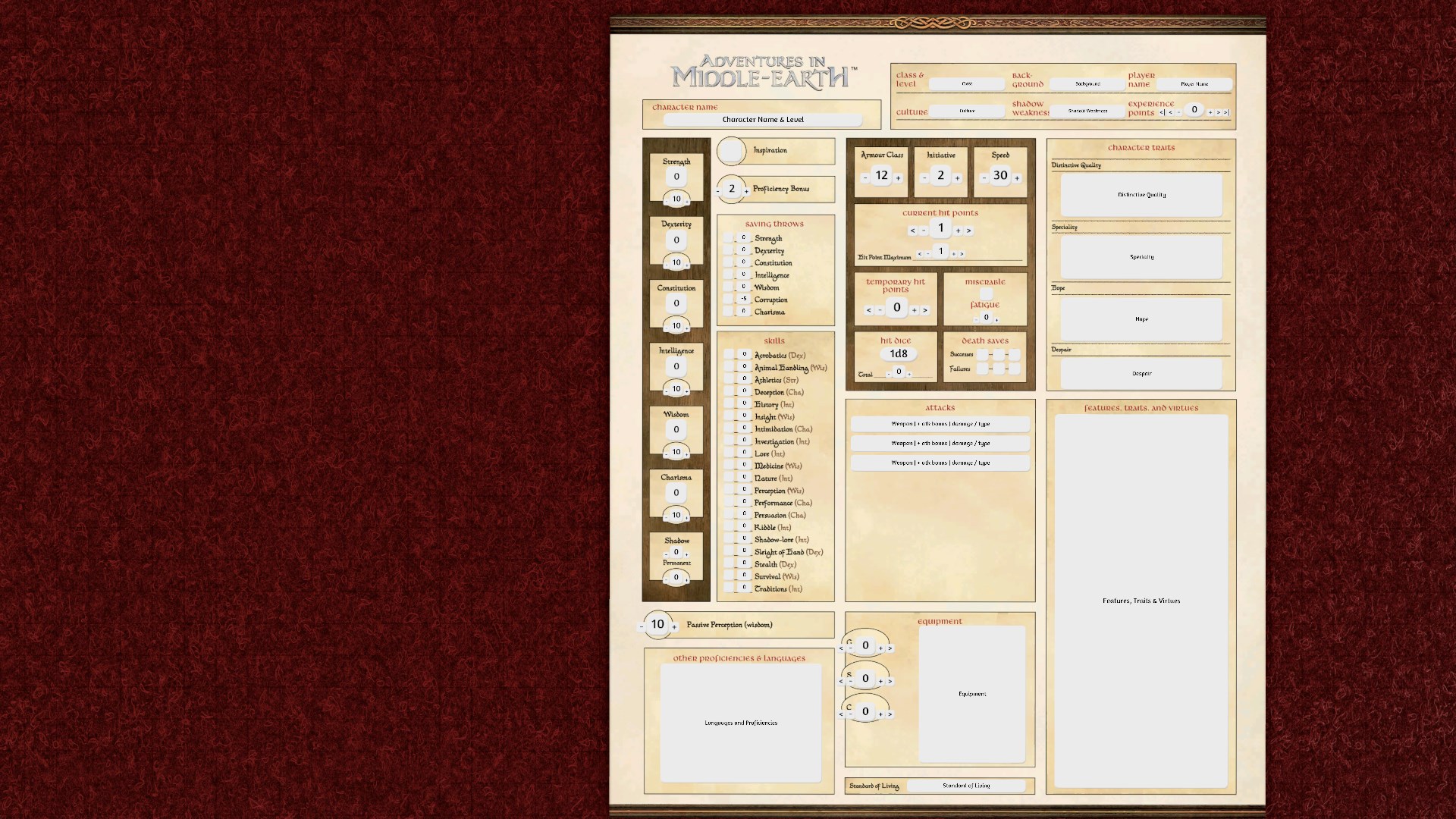
Task: Click the temporary hit points right arrow
Action: (925, 310)
